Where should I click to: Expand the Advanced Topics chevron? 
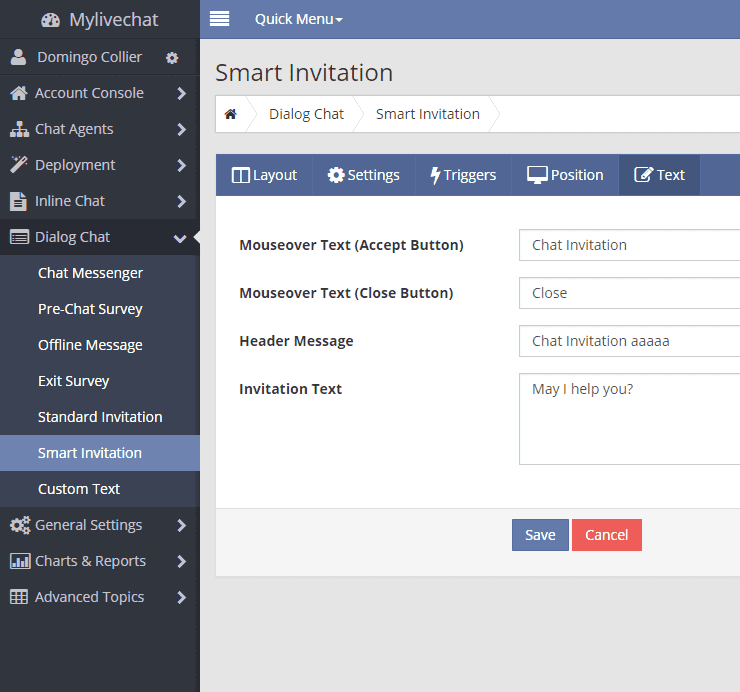pyautogui.click(x=181, y=598)
